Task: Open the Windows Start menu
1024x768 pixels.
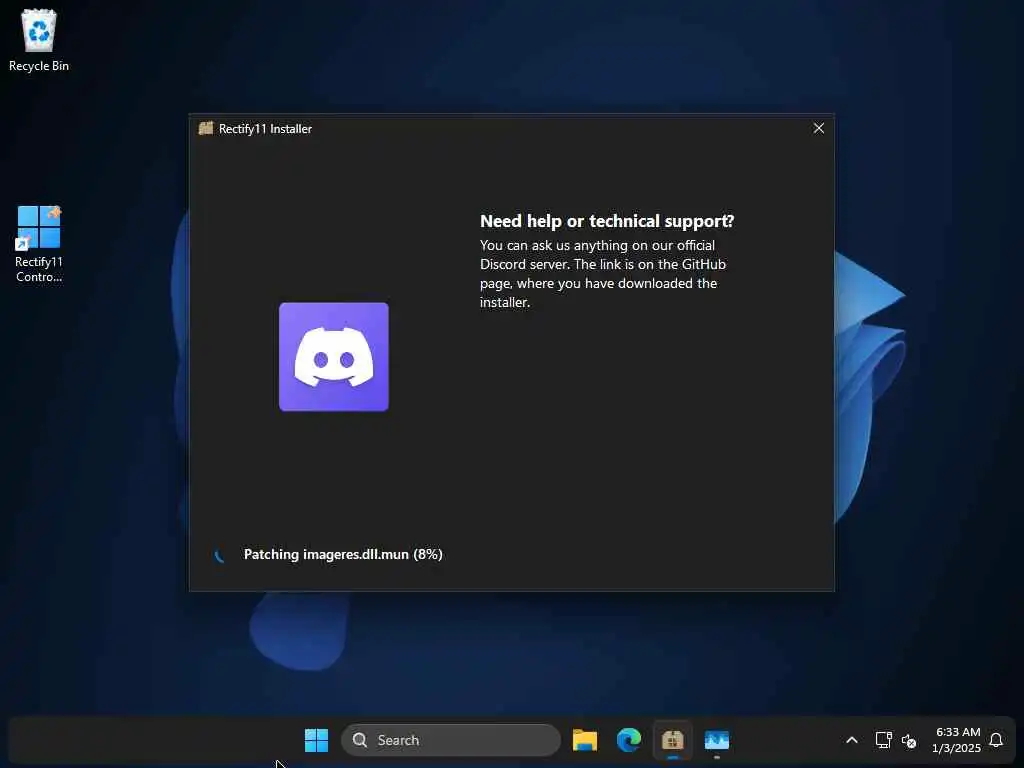Action: coord(317,740)
